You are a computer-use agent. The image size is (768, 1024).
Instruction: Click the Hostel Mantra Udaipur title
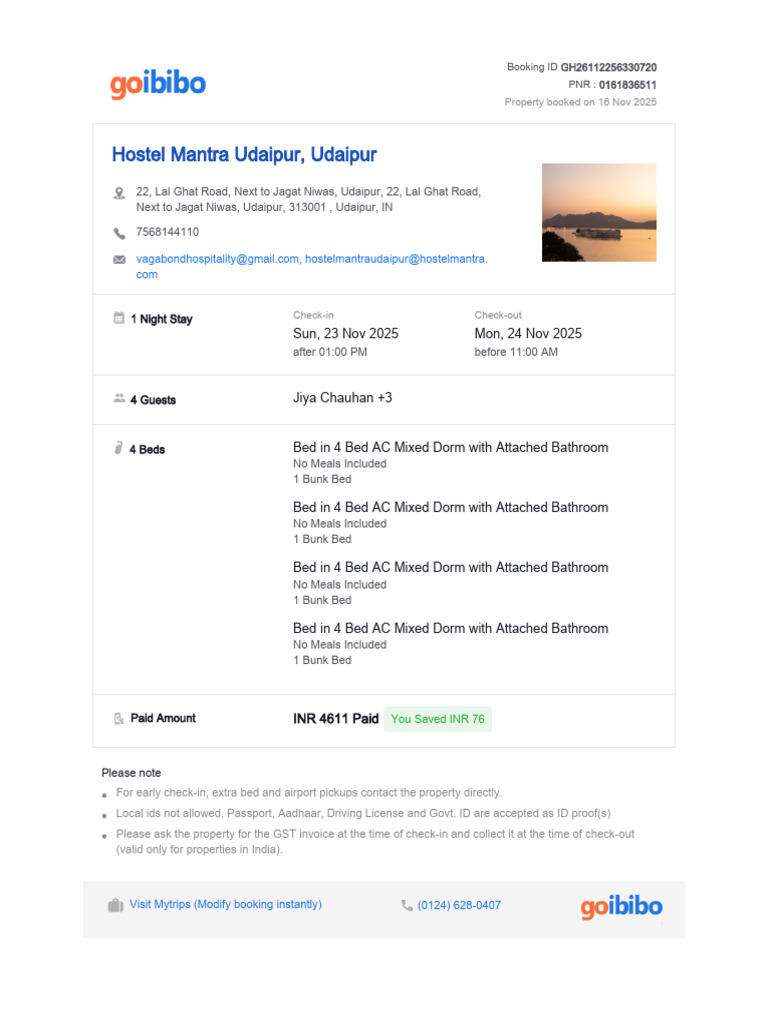(x=244, y=155)
